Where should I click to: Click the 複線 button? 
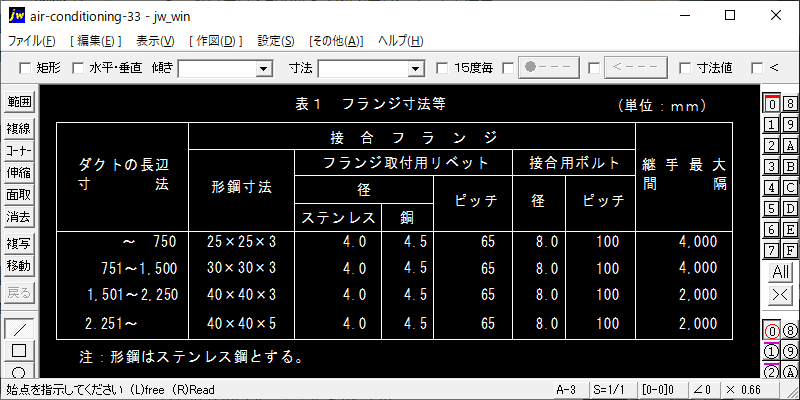tap(19, 129)
